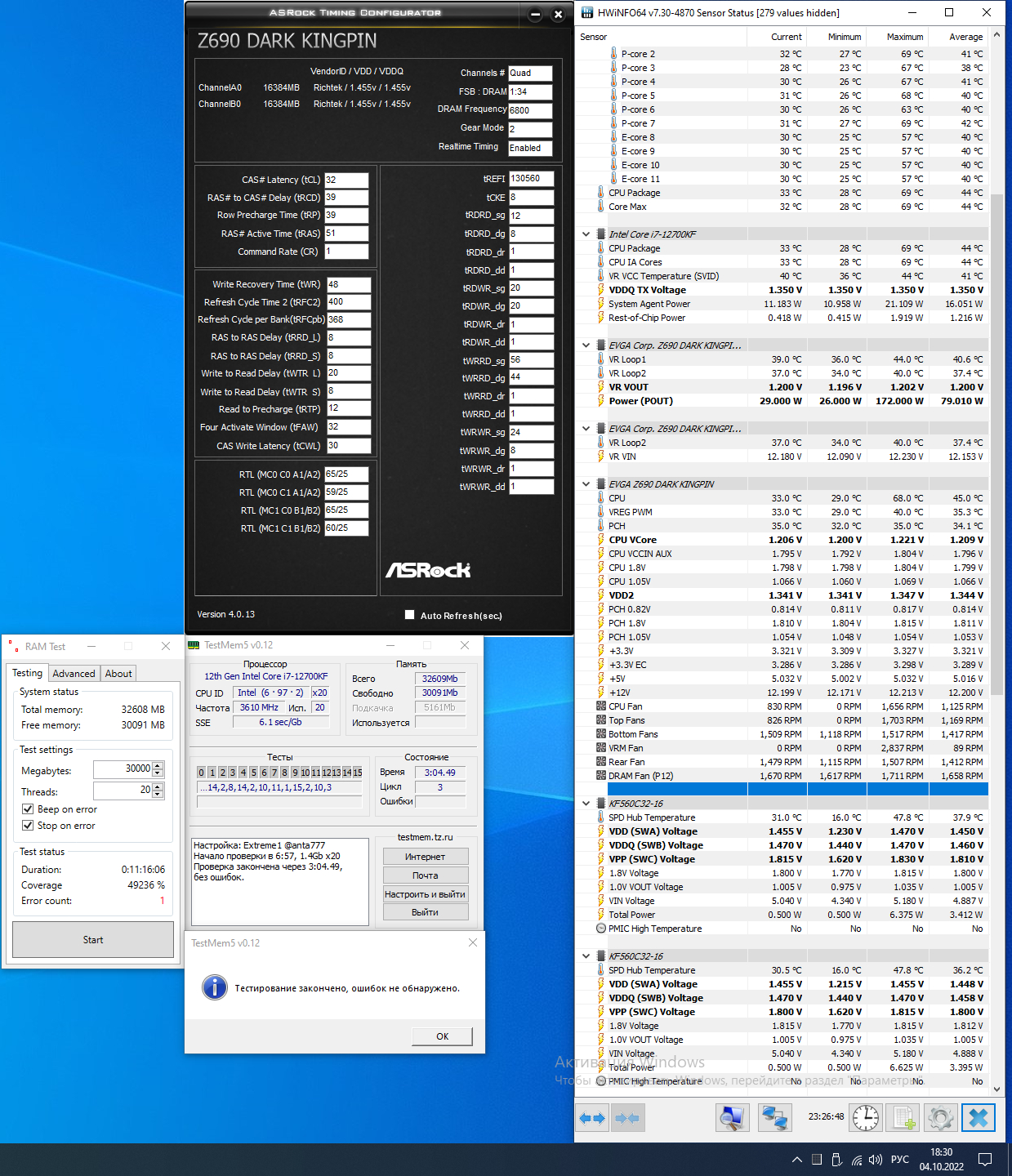
Task: Open HWiNFO sensor settings gear icon
Action: pos(941,1118)
